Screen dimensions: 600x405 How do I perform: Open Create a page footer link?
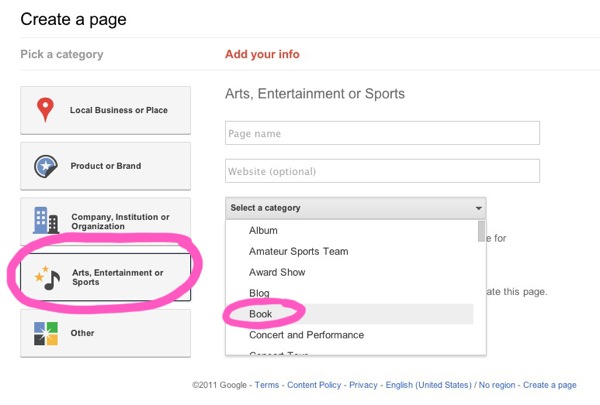(x=549, y=385)
